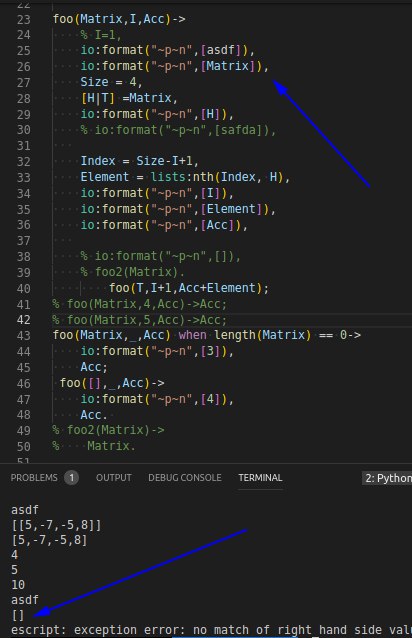The height and width of the screenshot is (638, 412).
Task: Click recursive call 'foo(T,I+1,Acc+Element);'
Action: tap(189, 288)
